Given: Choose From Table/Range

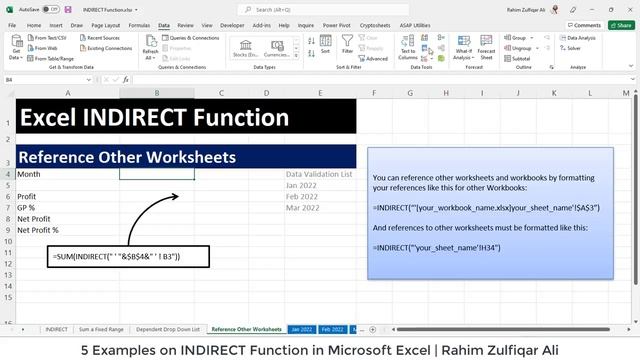Looking at the screenshot, I should click(x=50, y=59).
